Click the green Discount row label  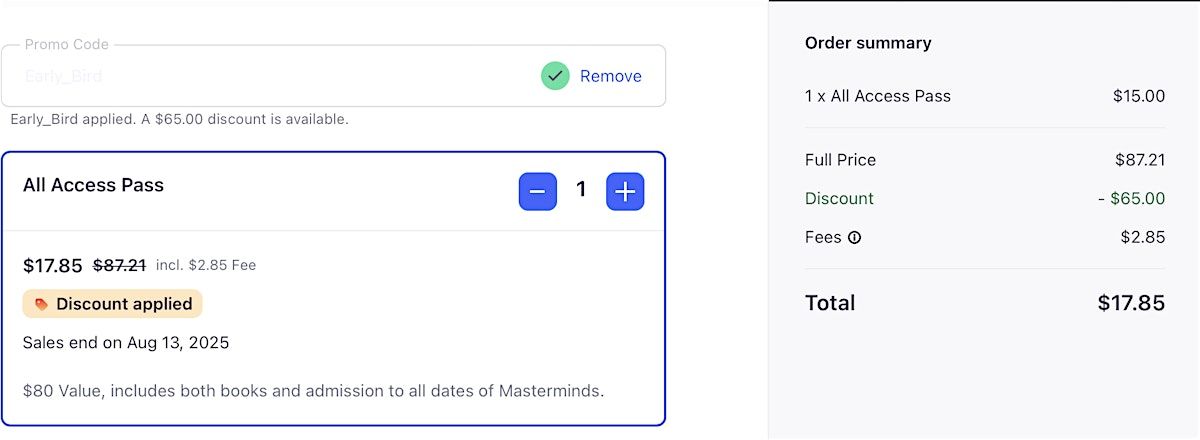(839, 198)
